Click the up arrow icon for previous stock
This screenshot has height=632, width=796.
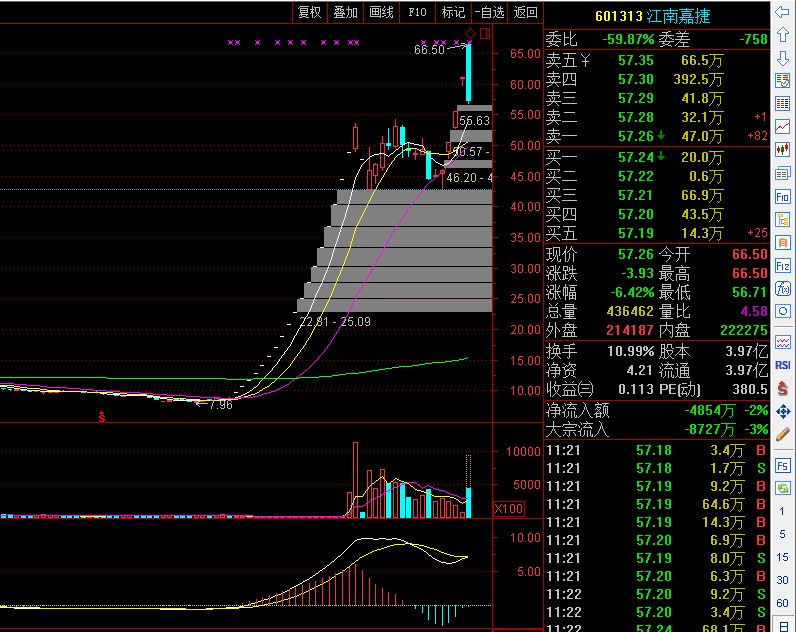[x=782, y=35]
